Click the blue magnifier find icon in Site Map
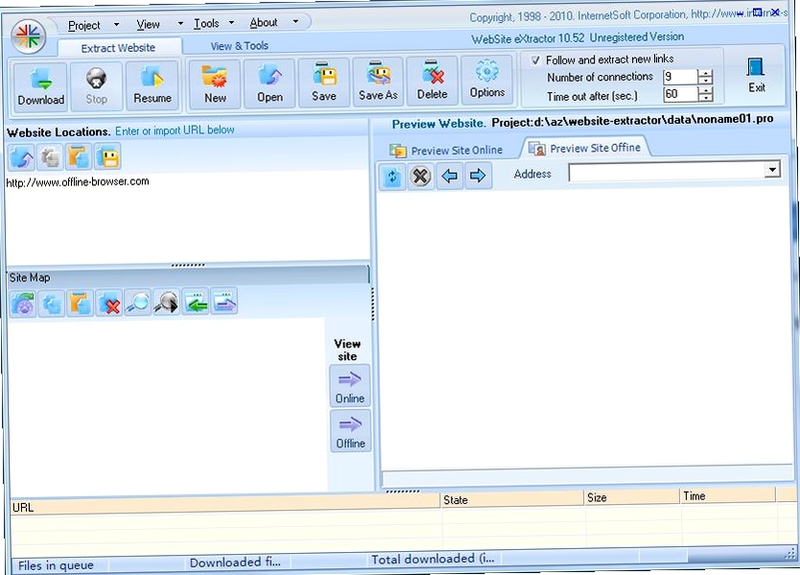This screenshot has width=800, height=575. coord(137,303)
